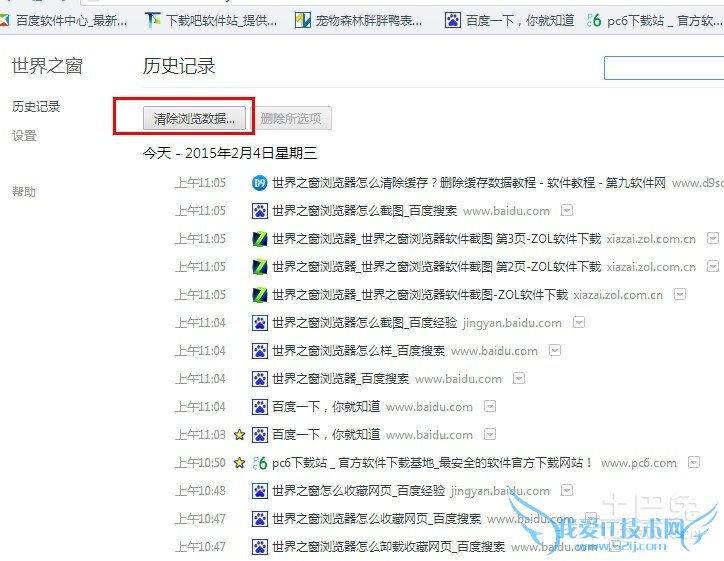Click the date header 今天 - 2015年2月4日星期三
724x561 pixels.
point(230,153)
